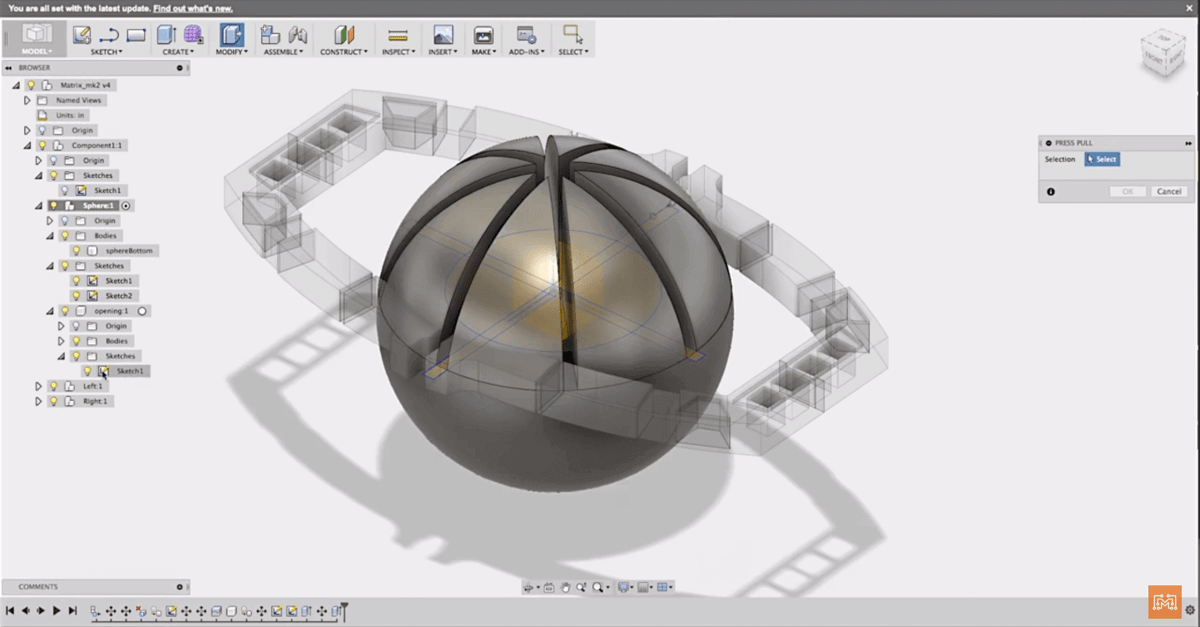Viewport: 1200px width, 627px height.
Task: Open the MODEL workspace dropdown
Action: click(x=37, y=39)
